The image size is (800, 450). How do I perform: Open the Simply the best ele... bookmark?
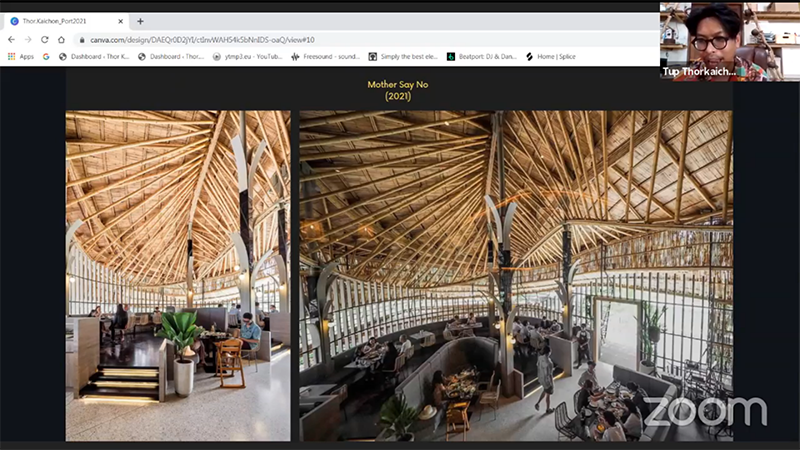403,57
